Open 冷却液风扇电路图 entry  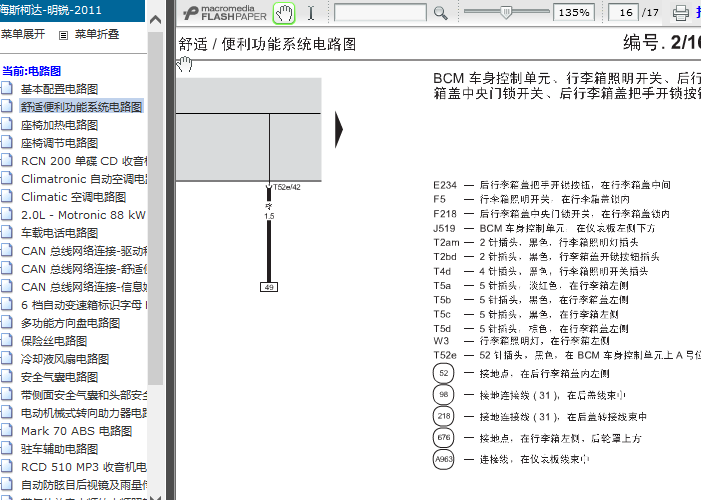click(x=65, y=359)
